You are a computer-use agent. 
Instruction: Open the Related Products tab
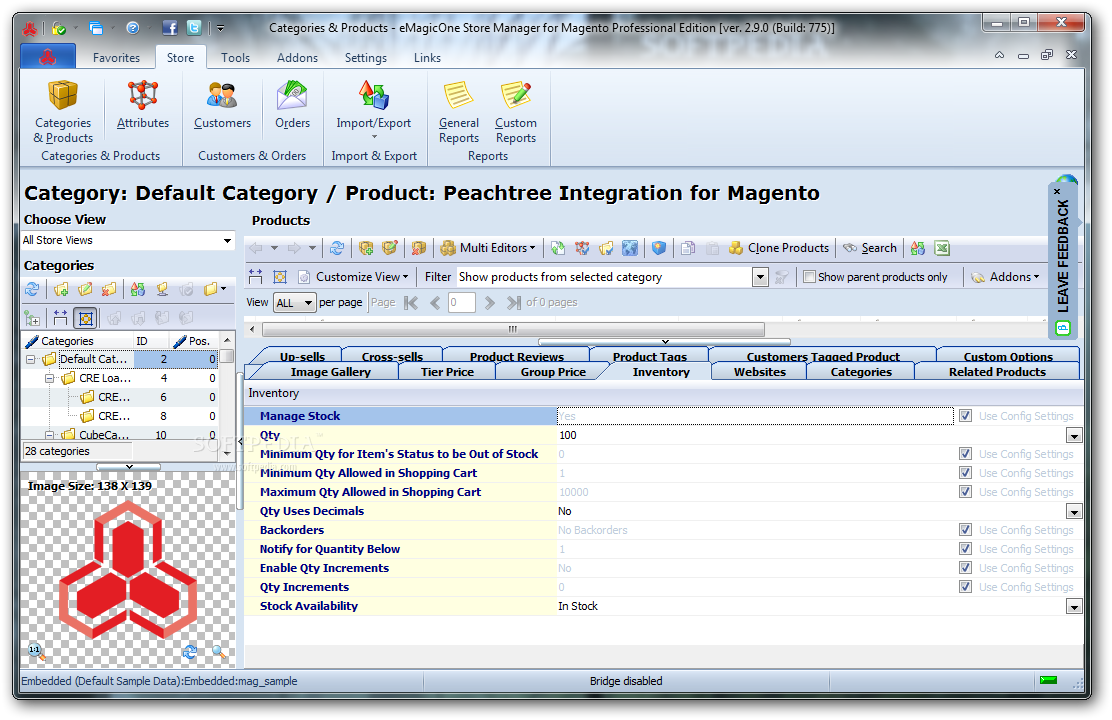click(x=997, y=372)
